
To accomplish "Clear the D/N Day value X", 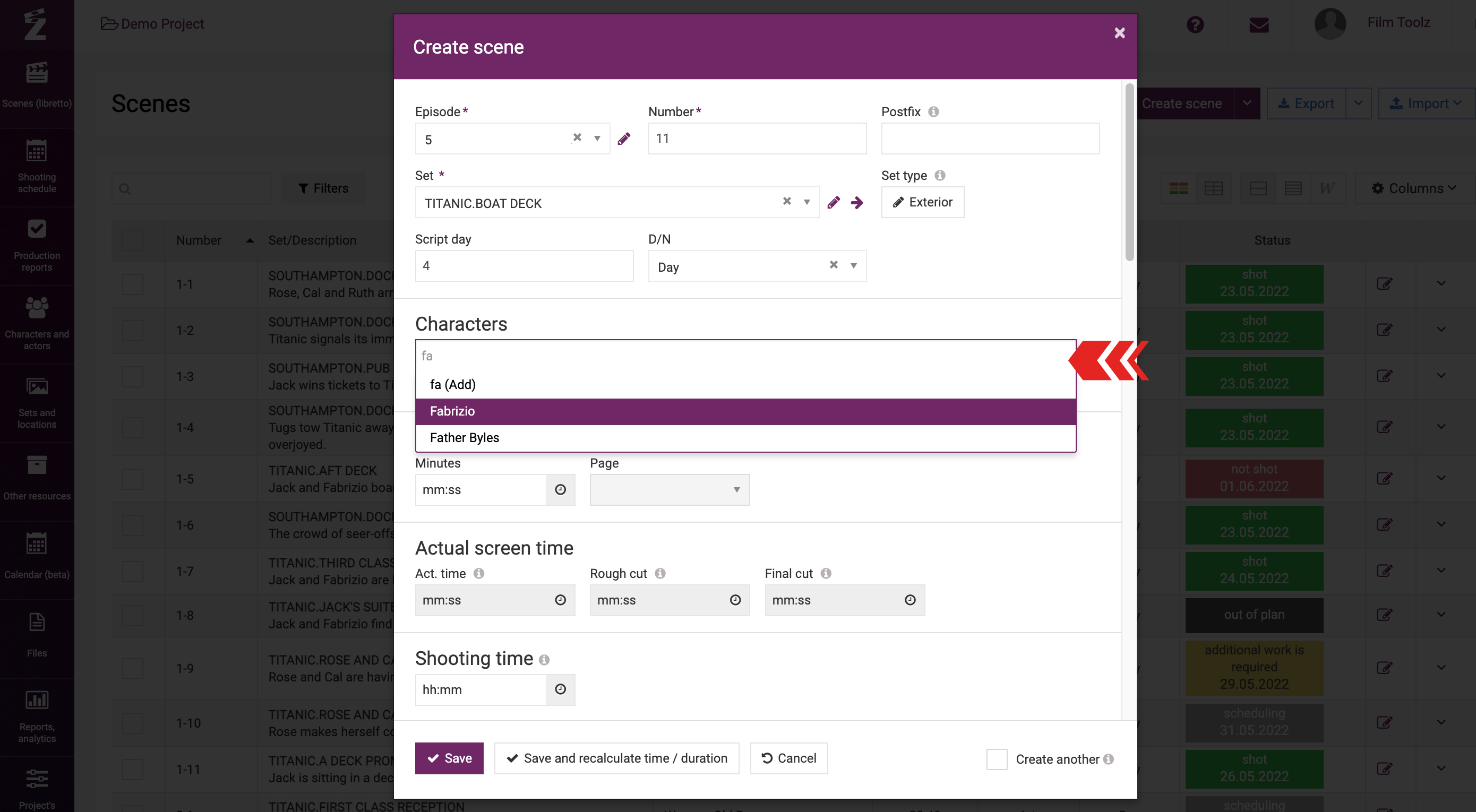I will [834, 264].
